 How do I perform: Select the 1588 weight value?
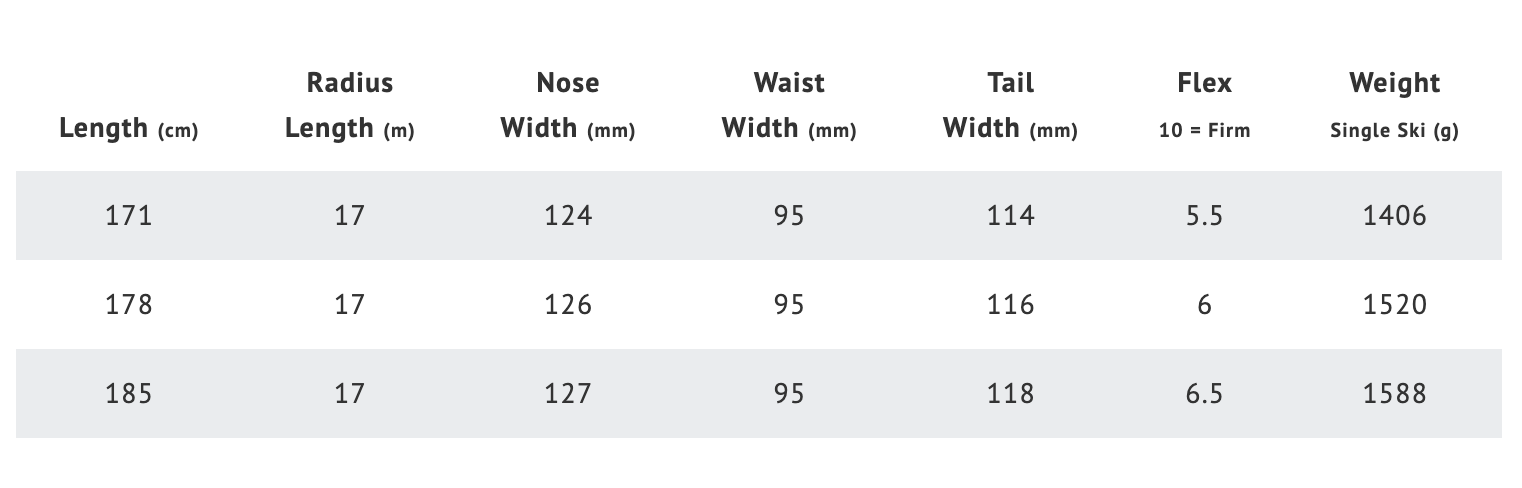tap(1394, 394)
